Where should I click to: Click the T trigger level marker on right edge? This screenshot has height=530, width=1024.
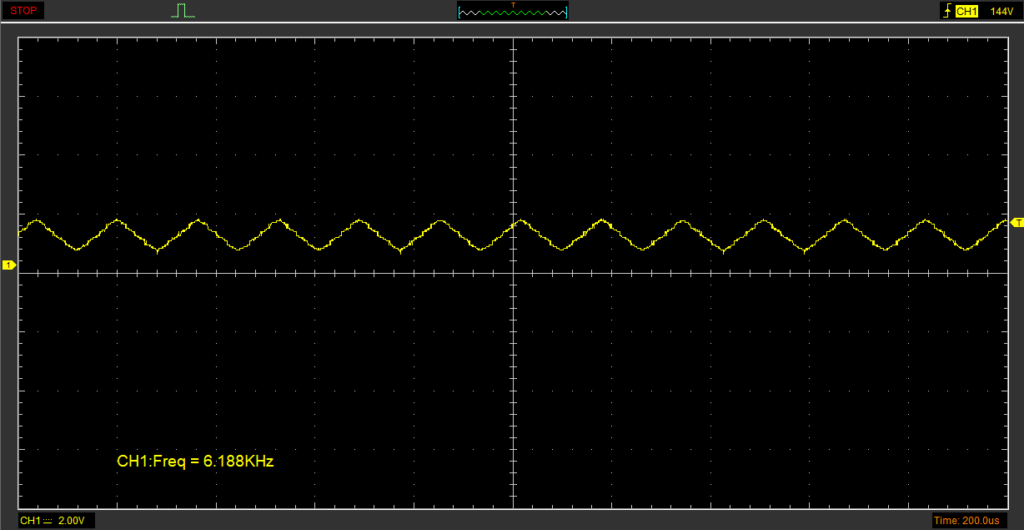[1017, 221]
